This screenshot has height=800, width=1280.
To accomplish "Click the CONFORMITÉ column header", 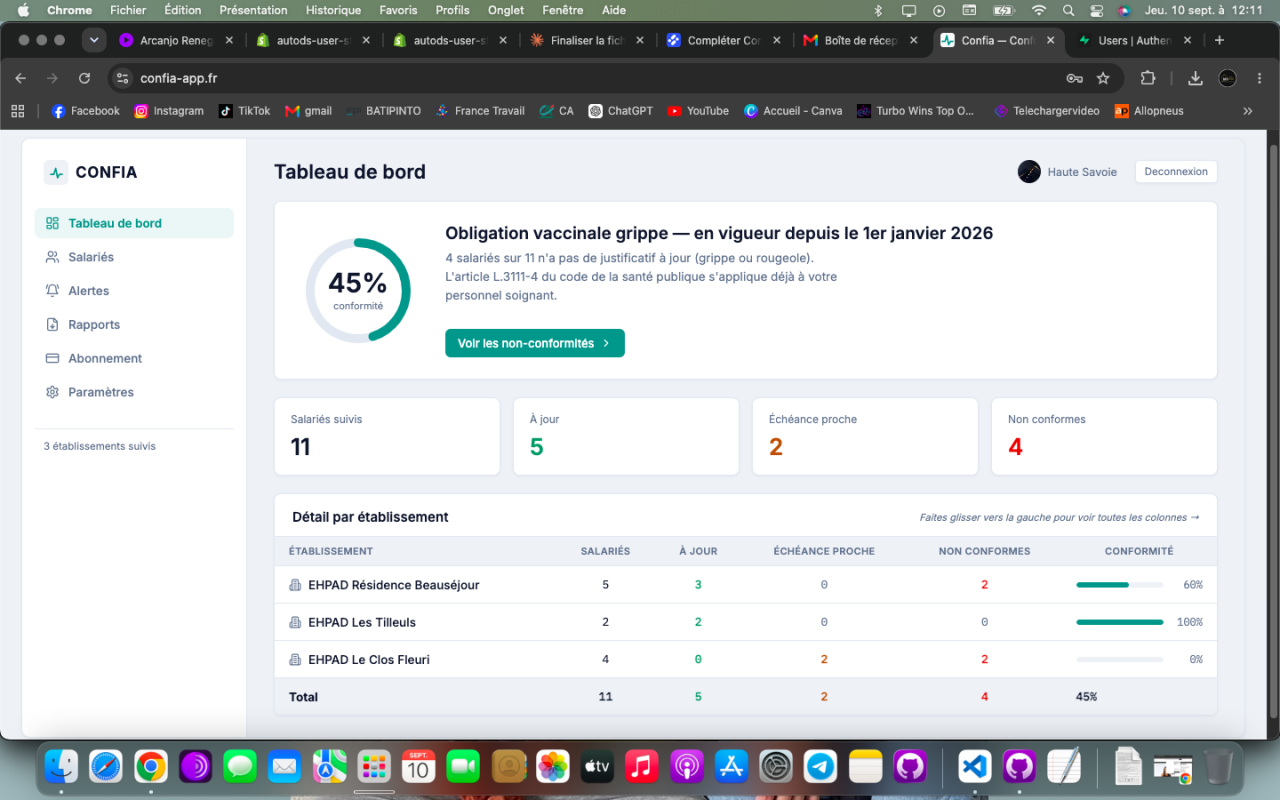I will coord(1139,551).
